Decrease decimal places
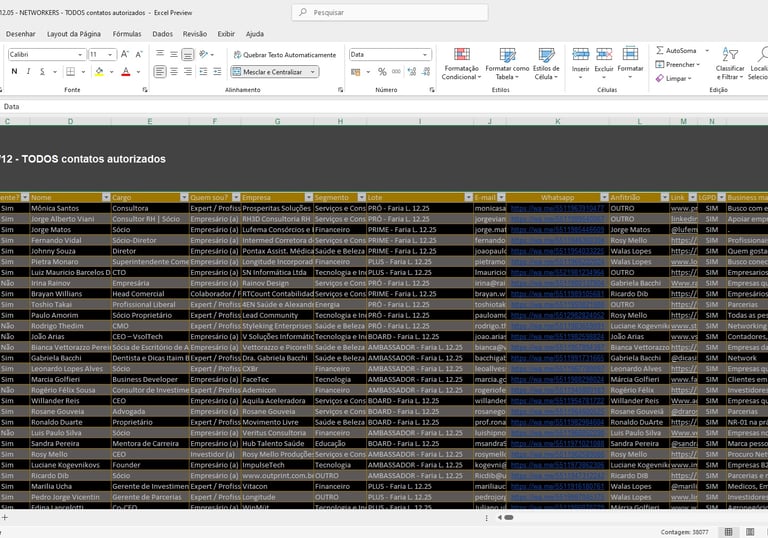 coord(426,72)
